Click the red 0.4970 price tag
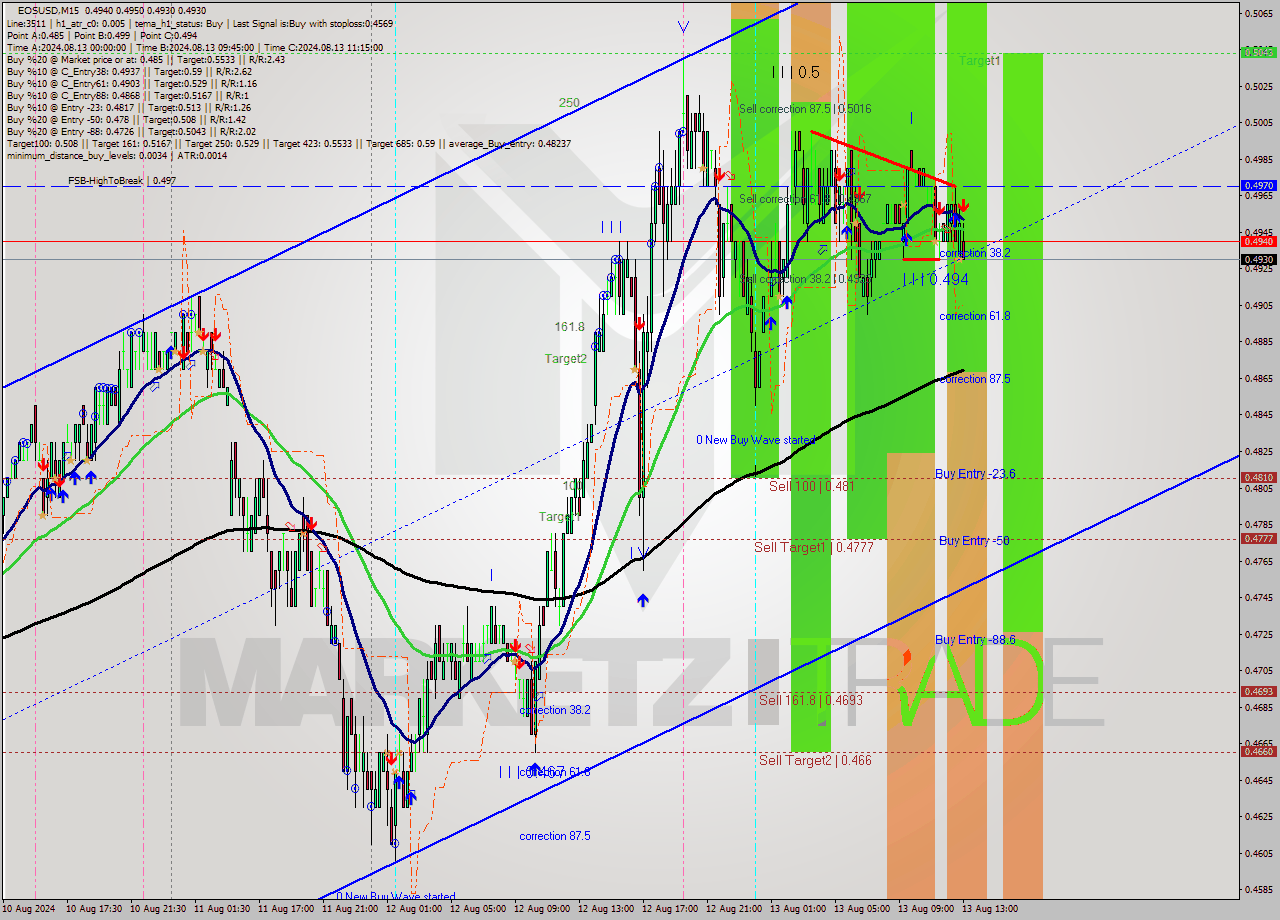This screenshot has width=1280, height=920. click(1258, 186)
